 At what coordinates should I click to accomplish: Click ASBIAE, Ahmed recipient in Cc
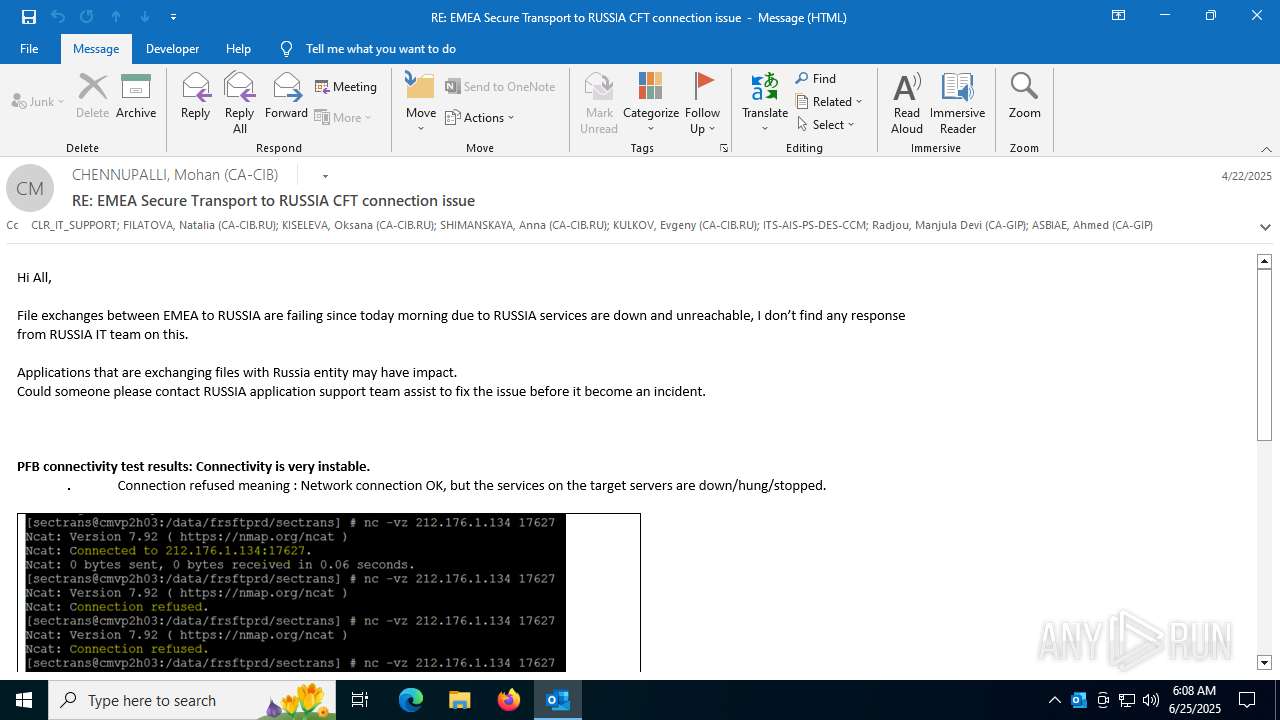tap(1092, 225)
